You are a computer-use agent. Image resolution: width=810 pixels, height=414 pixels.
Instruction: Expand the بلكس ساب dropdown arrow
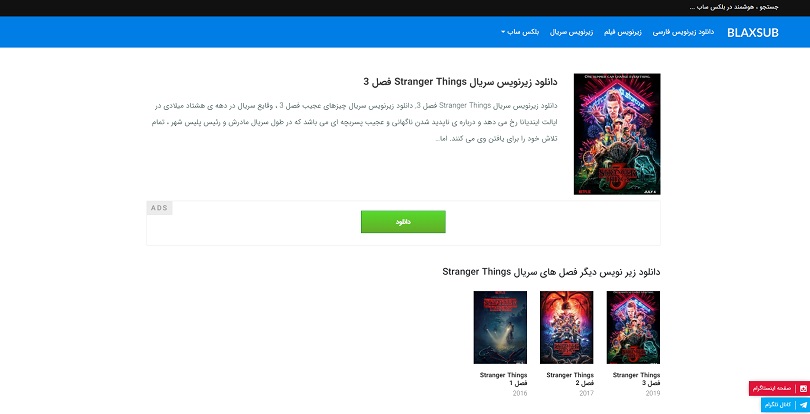click(503, 32)
